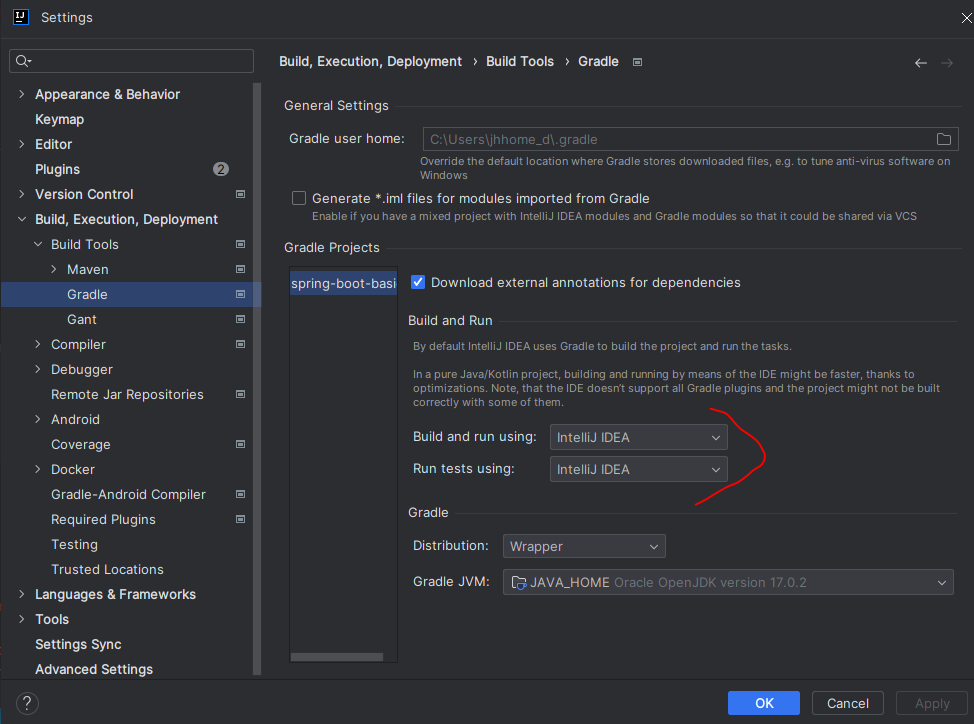Click the project-level icon on Version Control row
This screenshot has width=974, height=724.
240,194
